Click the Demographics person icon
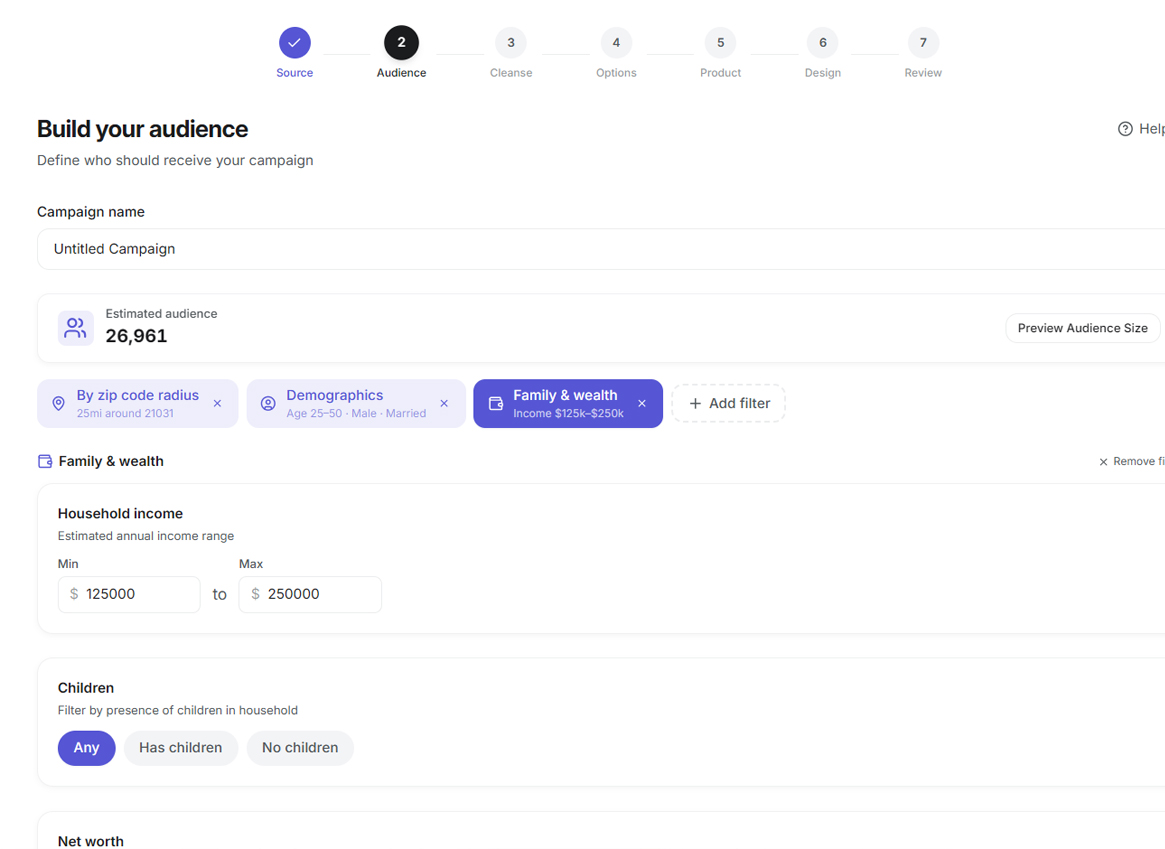Image resolution: width=1165 pixels, height=849 pixels. 268,403
